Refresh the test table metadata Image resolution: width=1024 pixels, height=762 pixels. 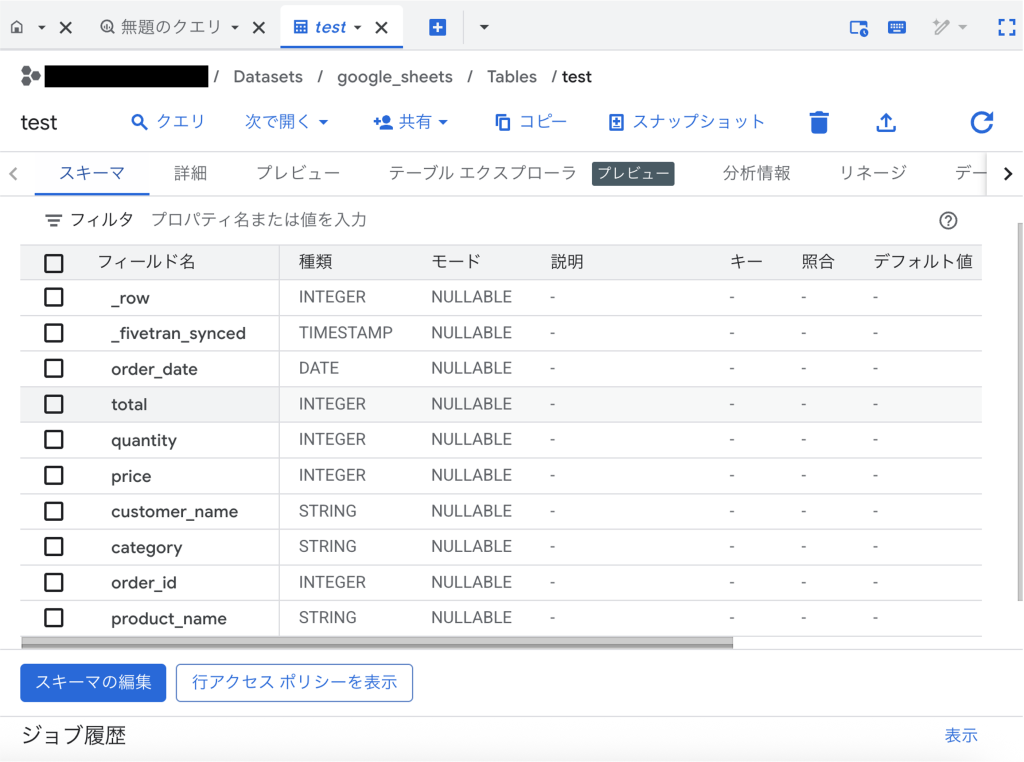click(981, 121)
